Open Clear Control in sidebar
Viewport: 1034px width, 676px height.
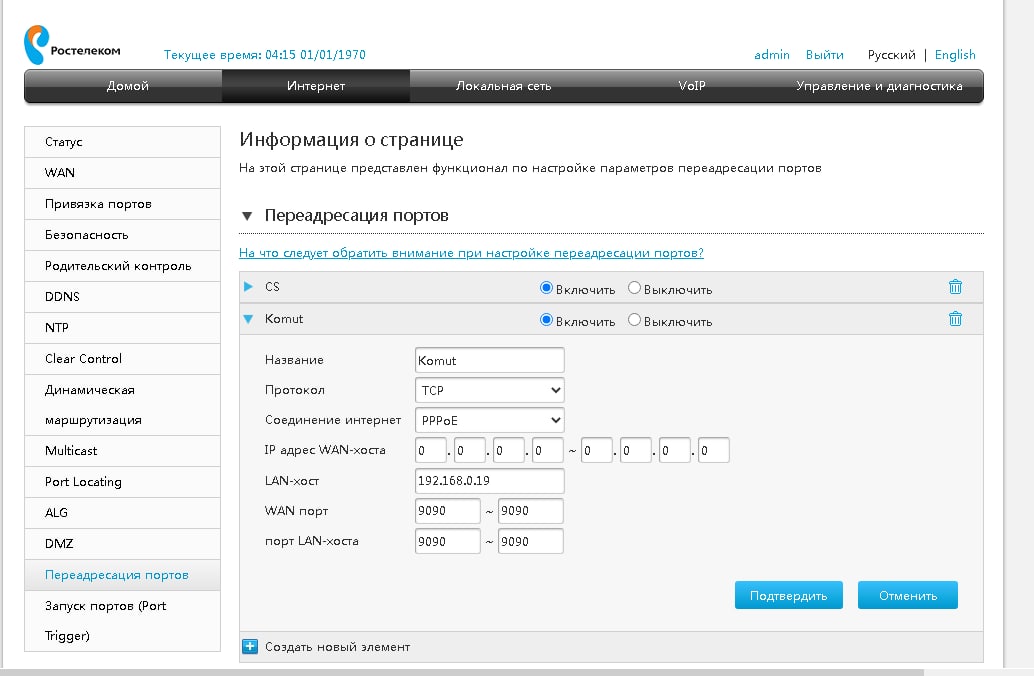(x=123, y=359)
